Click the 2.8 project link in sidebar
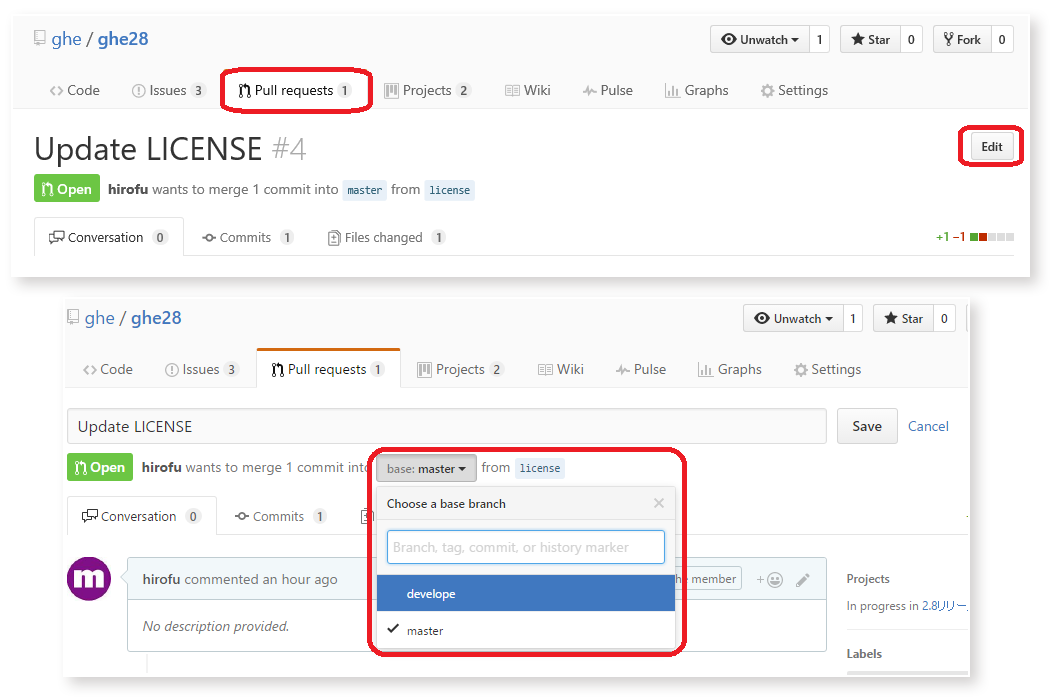Image resolution: width=1050 pixels, height=697 pixels. click(944, 606)
